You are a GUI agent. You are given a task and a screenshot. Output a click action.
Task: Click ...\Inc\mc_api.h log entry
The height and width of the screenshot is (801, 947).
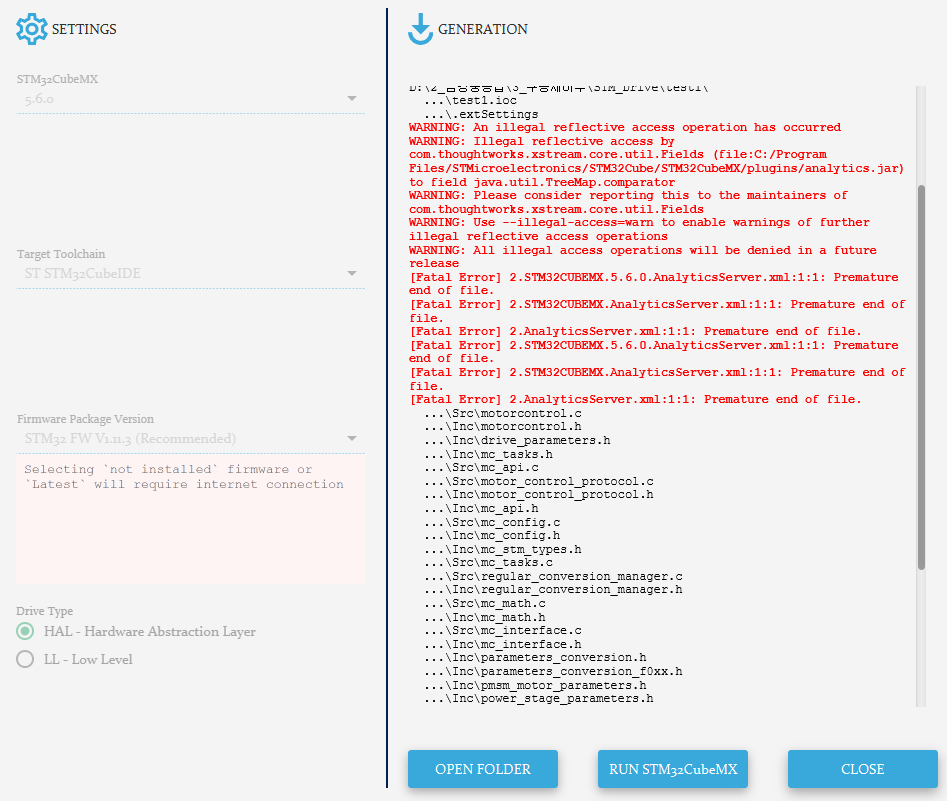pos(481,509)
